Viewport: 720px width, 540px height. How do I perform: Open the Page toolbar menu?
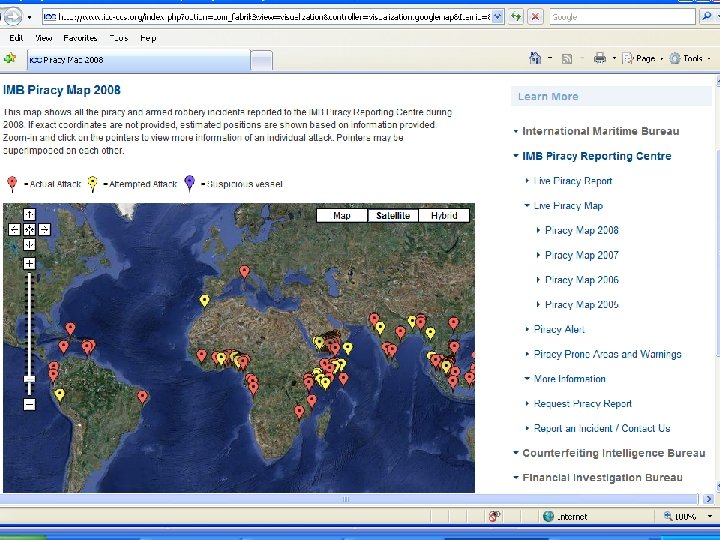[x=642, y=58]
